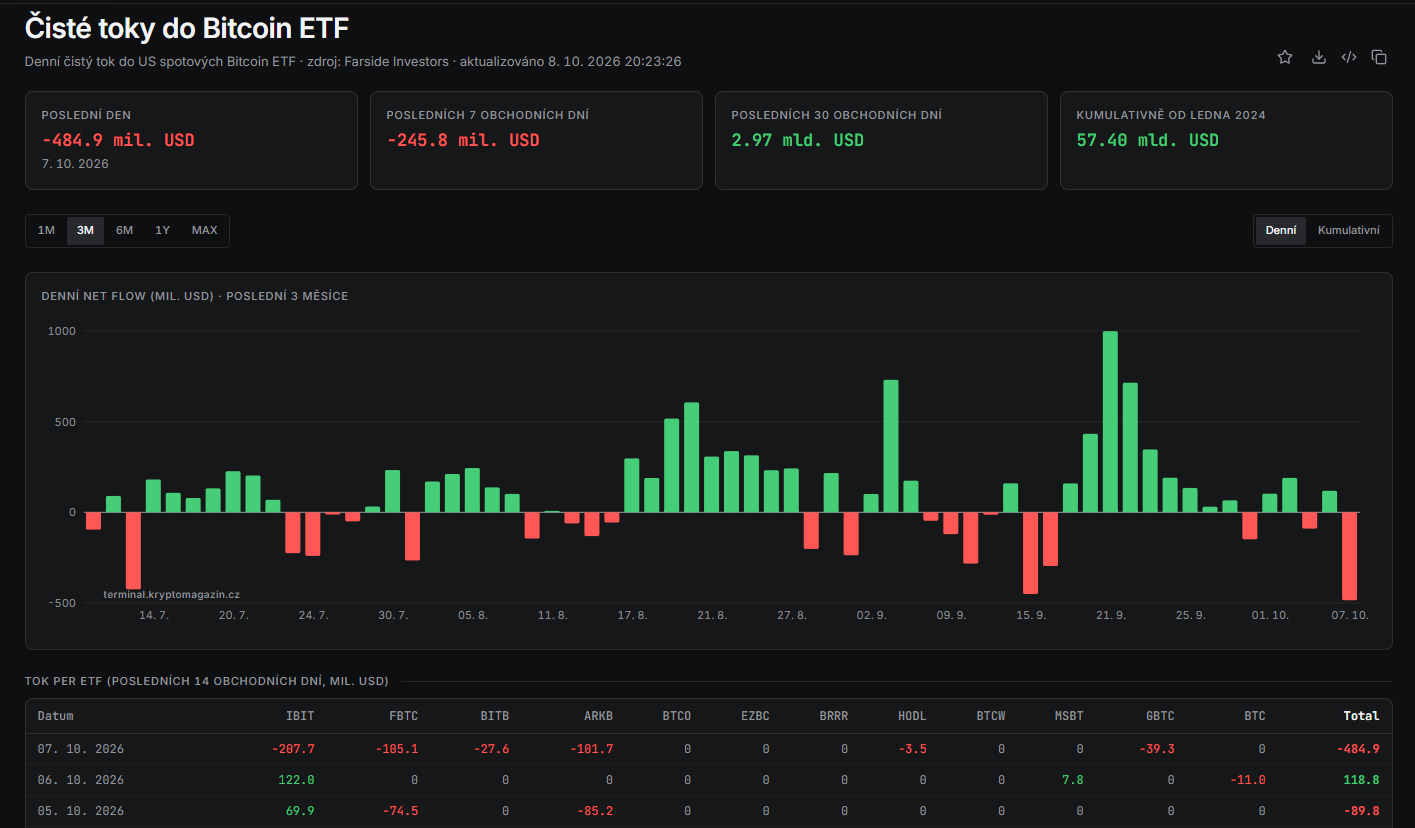Image resolution: width=1415 pixels, height=828 pixels.
Task: Open the Posledních 30 obchodních dní card
Action: pyautogui.click(x=881, y=140)
